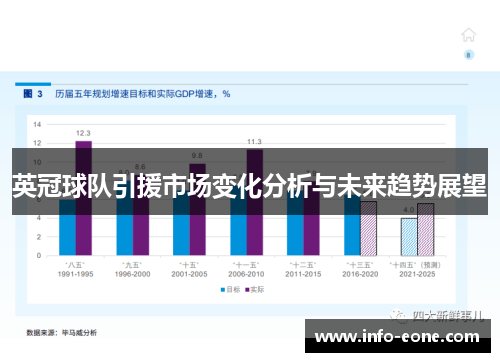
Task: Click the purple 1991-1995 actual bar
Action: point(84,198)
